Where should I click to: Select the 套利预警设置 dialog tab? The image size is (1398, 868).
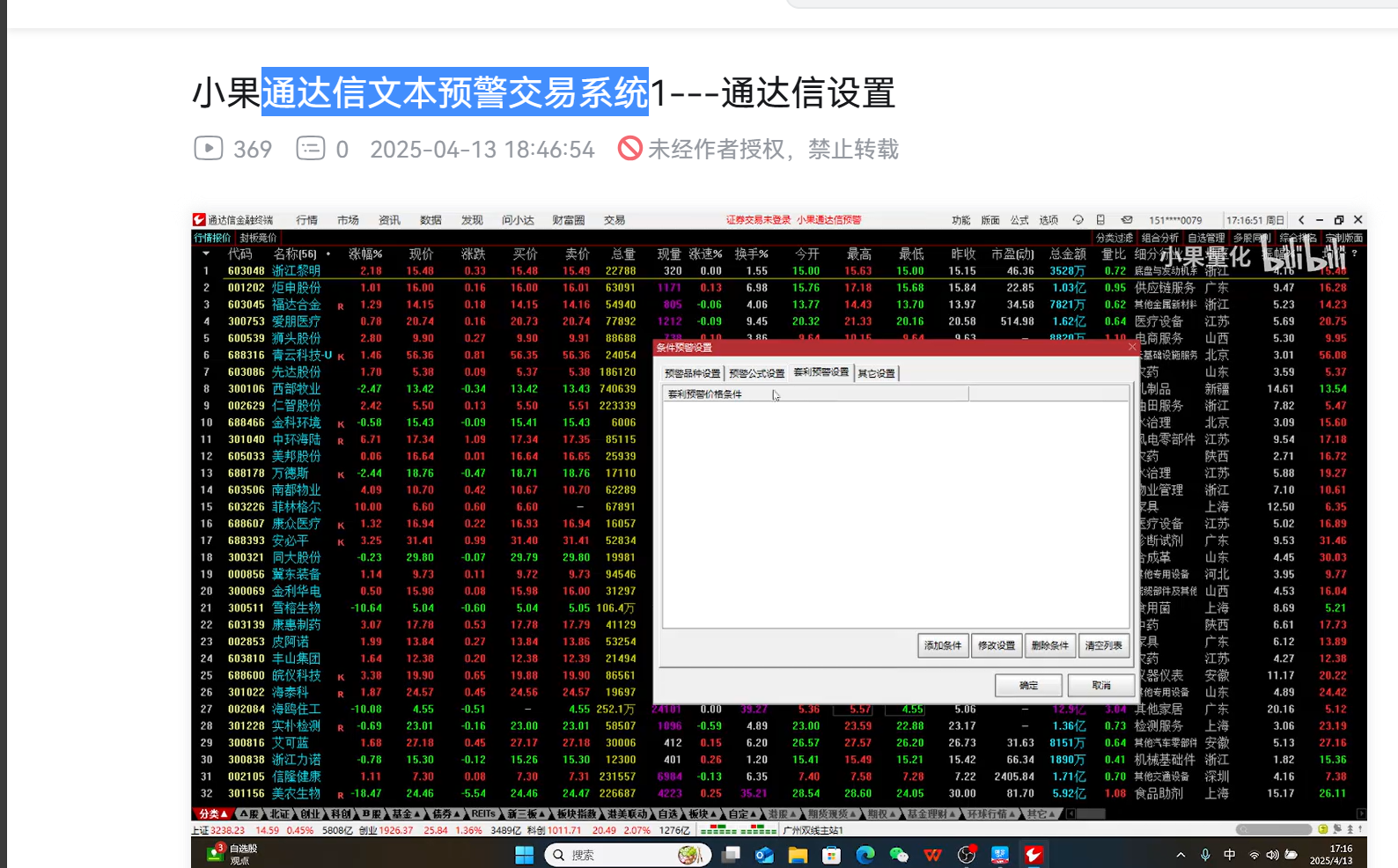[821, 372]
